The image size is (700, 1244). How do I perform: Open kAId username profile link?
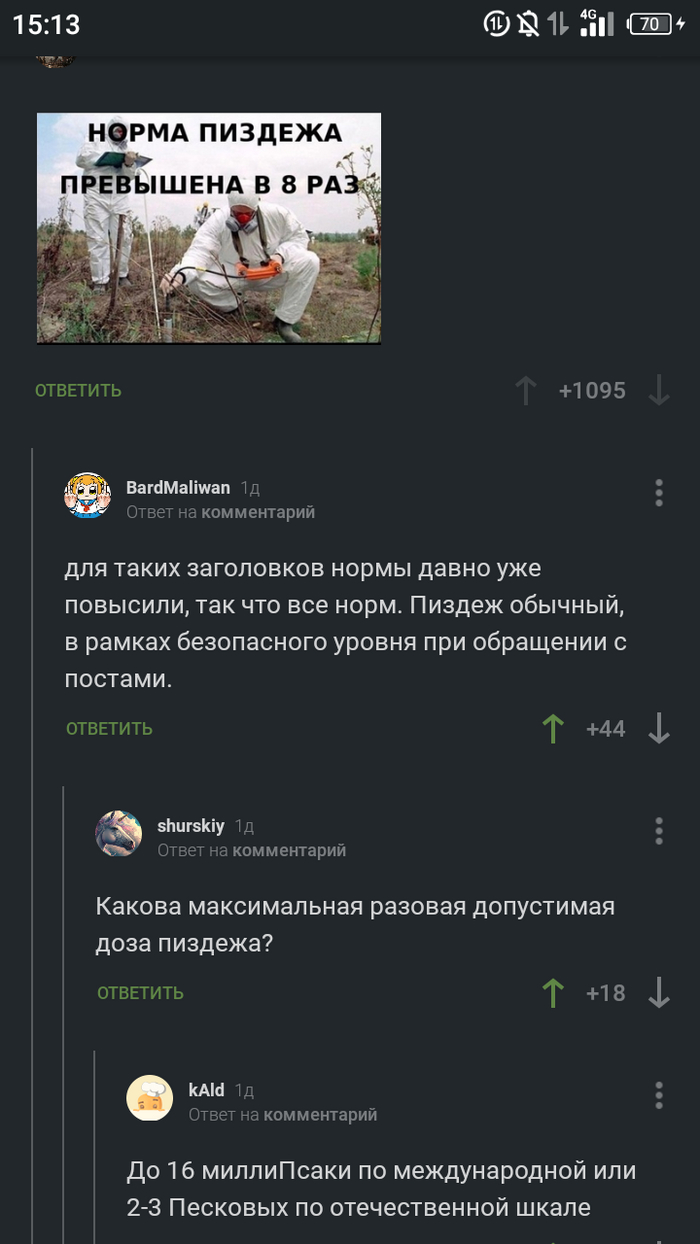pos(206,1090)
